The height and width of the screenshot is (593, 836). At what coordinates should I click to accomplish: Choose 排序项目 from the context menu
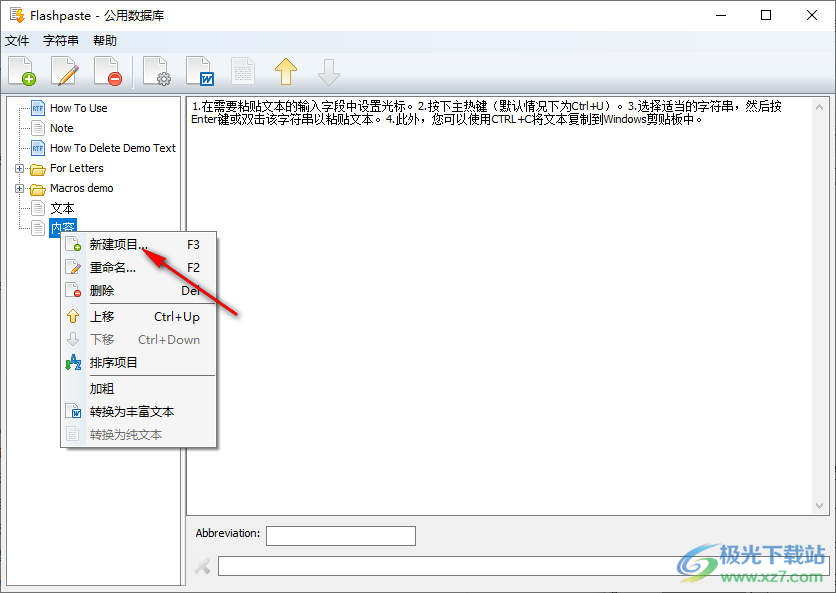[x=112, y=362]
